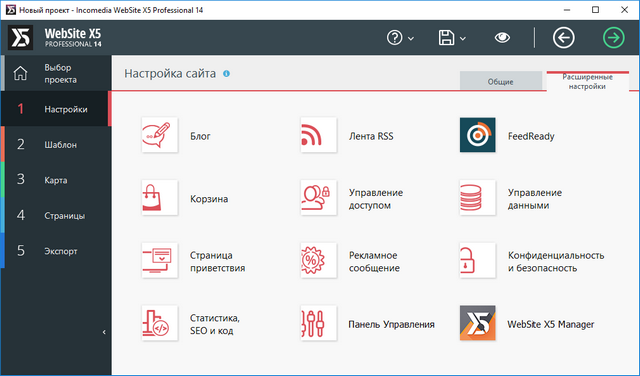640x376 pixels.
Task: Open the RSS feed (Лента RSS) icon
Action: [318, 135]
